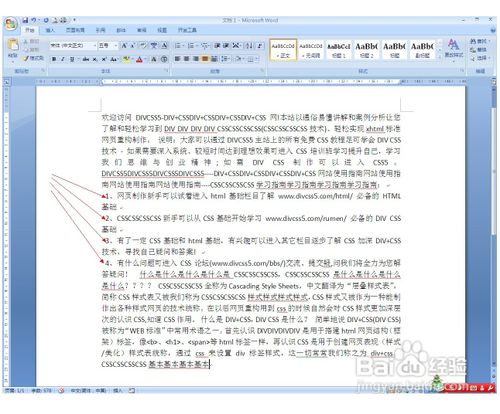This screenshot has width=500, height=414.
Task: Switch to the Page Layout ribbon tab
Action: 75,30
